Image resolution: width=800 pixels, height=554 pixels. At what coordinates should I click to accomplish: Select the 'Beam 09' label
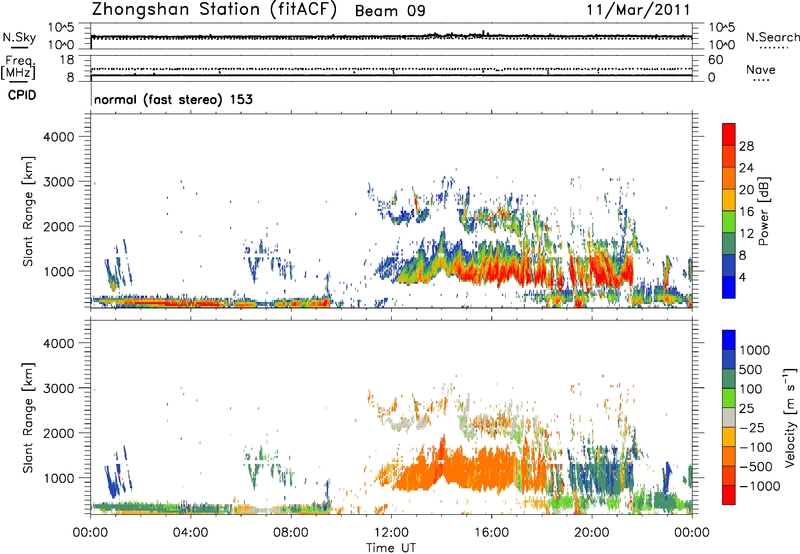point(390,11)
